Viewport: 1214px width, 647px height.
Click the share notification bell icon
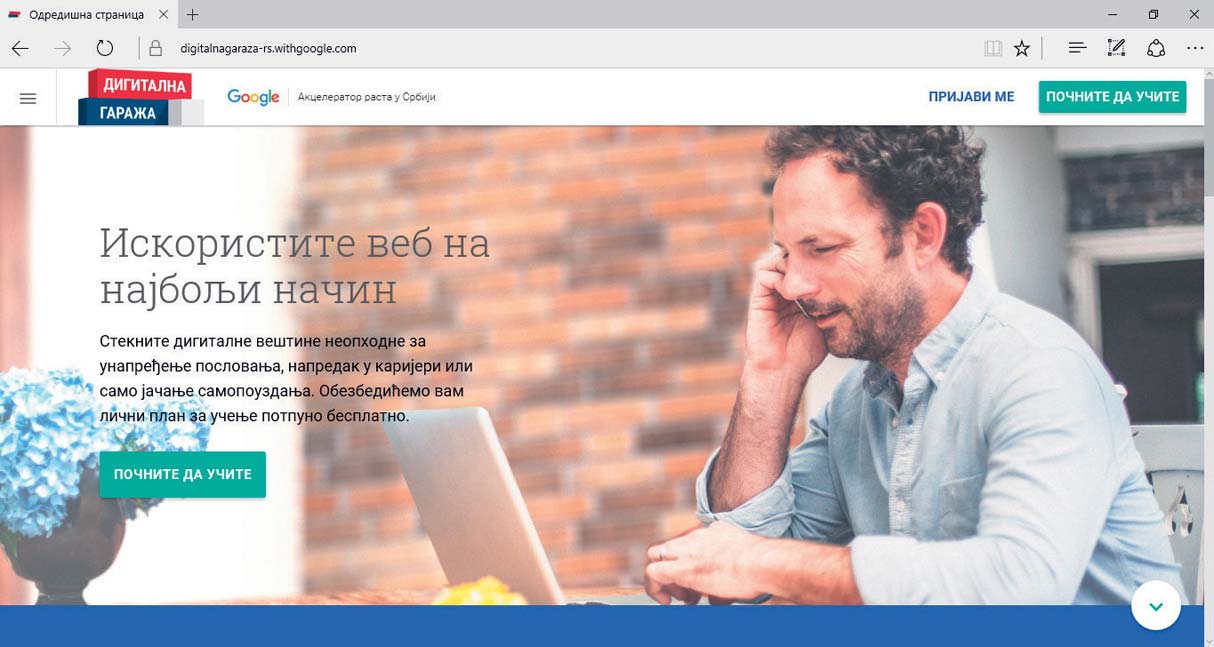(x=1156, y=48)
